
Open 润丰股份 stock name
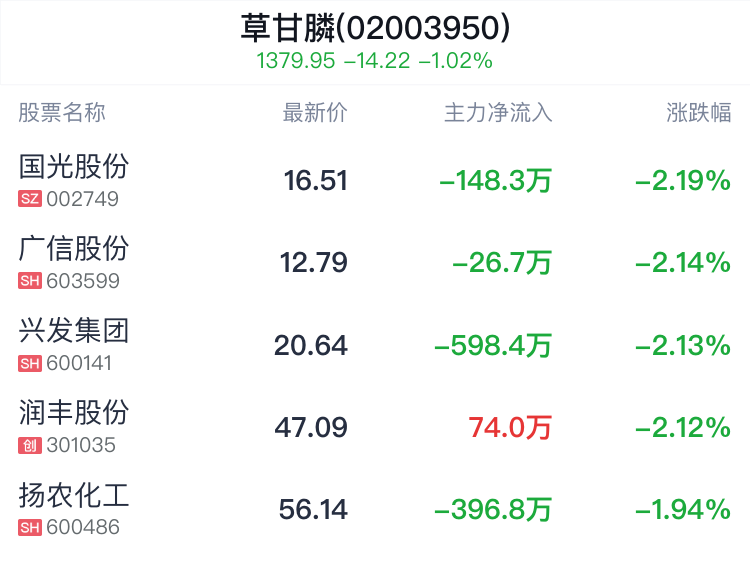tap(74, 412)
